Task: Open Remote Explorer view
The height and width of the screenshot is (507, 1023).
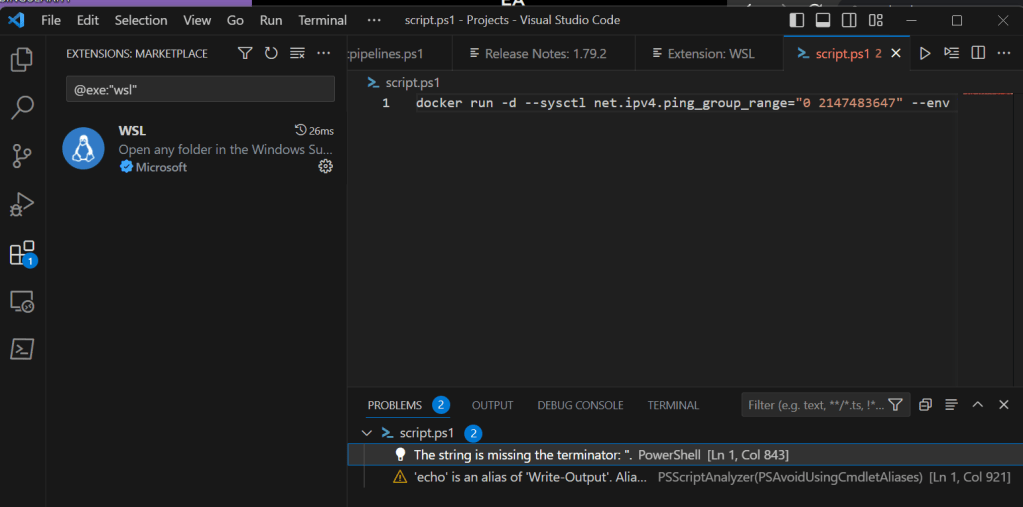Action: click(22, 301)
